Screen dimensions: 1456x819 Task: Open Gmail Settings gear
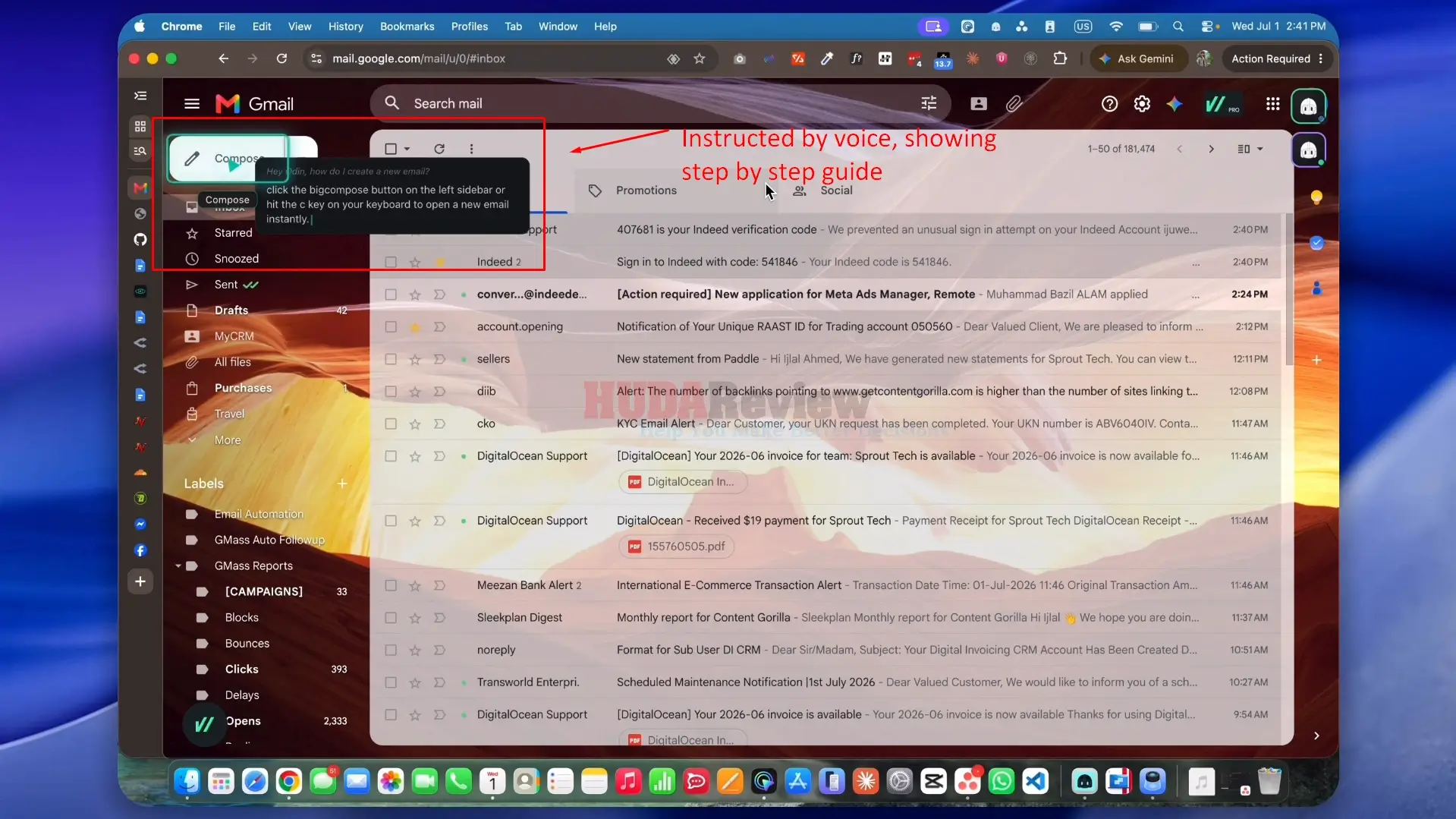[1142, 104]
